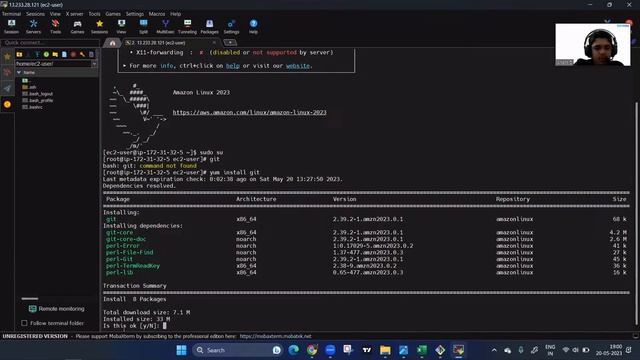Open the Settings menu
640x360 pixels.
pos(134,14)
